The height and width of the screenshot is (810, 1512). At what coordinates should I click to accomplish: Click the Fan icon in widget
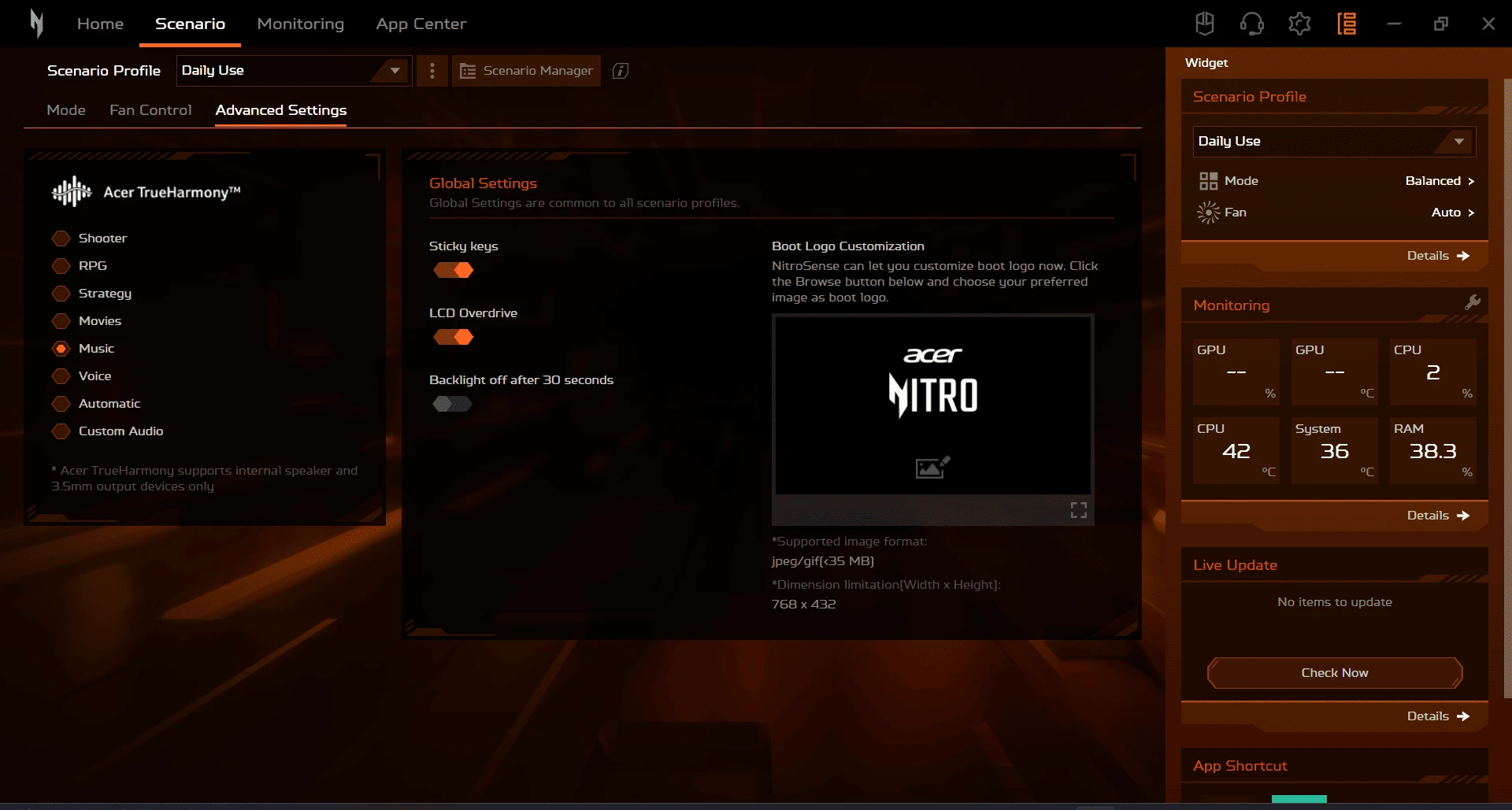coord(1208,213)
